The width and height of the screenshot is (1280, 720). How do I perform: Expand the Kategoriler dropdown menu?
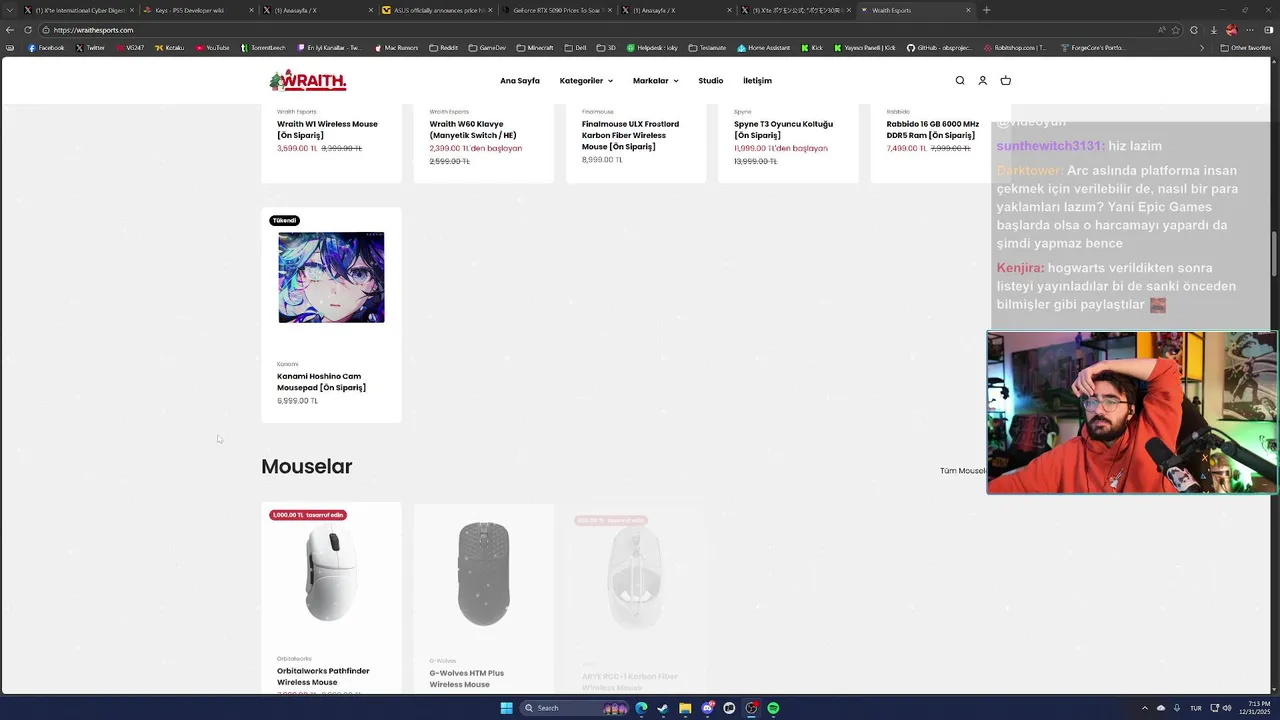[586, 81]
